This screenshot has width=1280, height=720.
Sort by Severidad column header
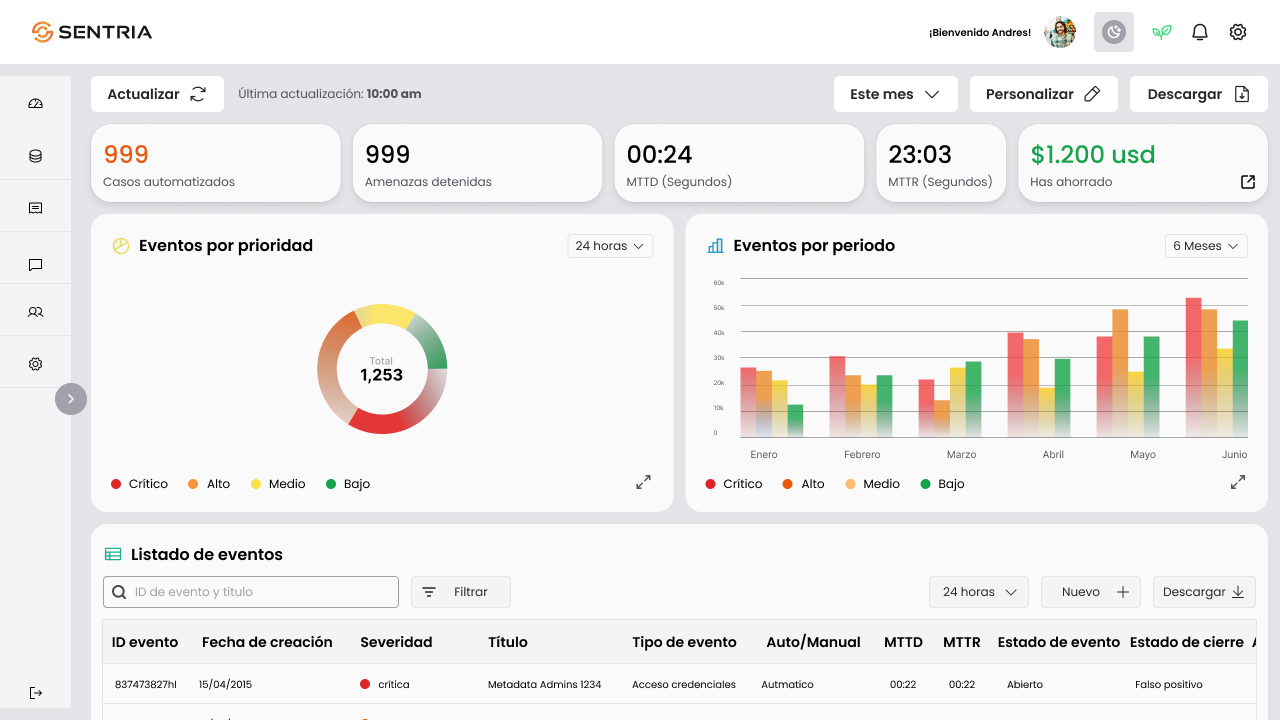[x=396, y=642]
